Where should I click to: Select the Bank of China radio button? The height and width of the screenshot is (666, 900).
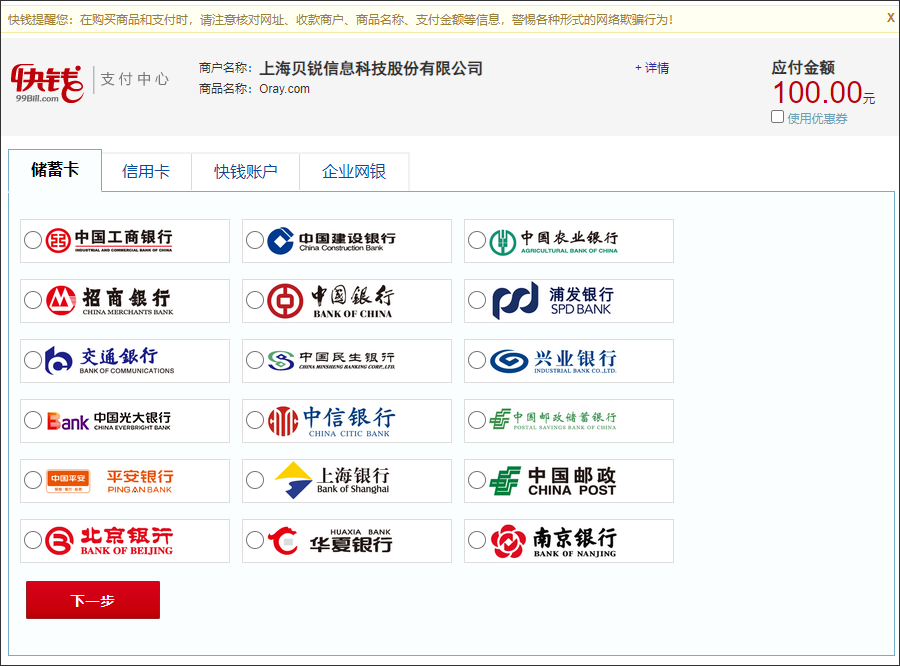click(x=255, y=300)
